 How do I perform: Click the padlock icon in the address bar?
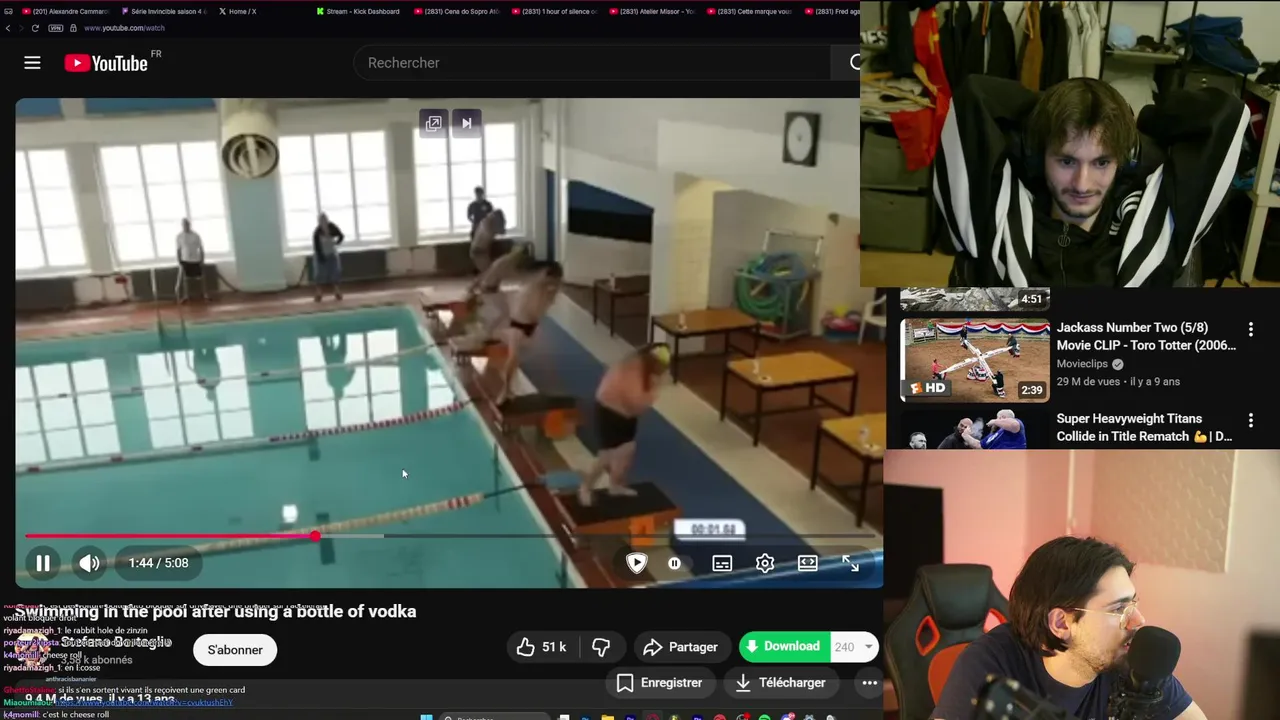coord(73,28)
